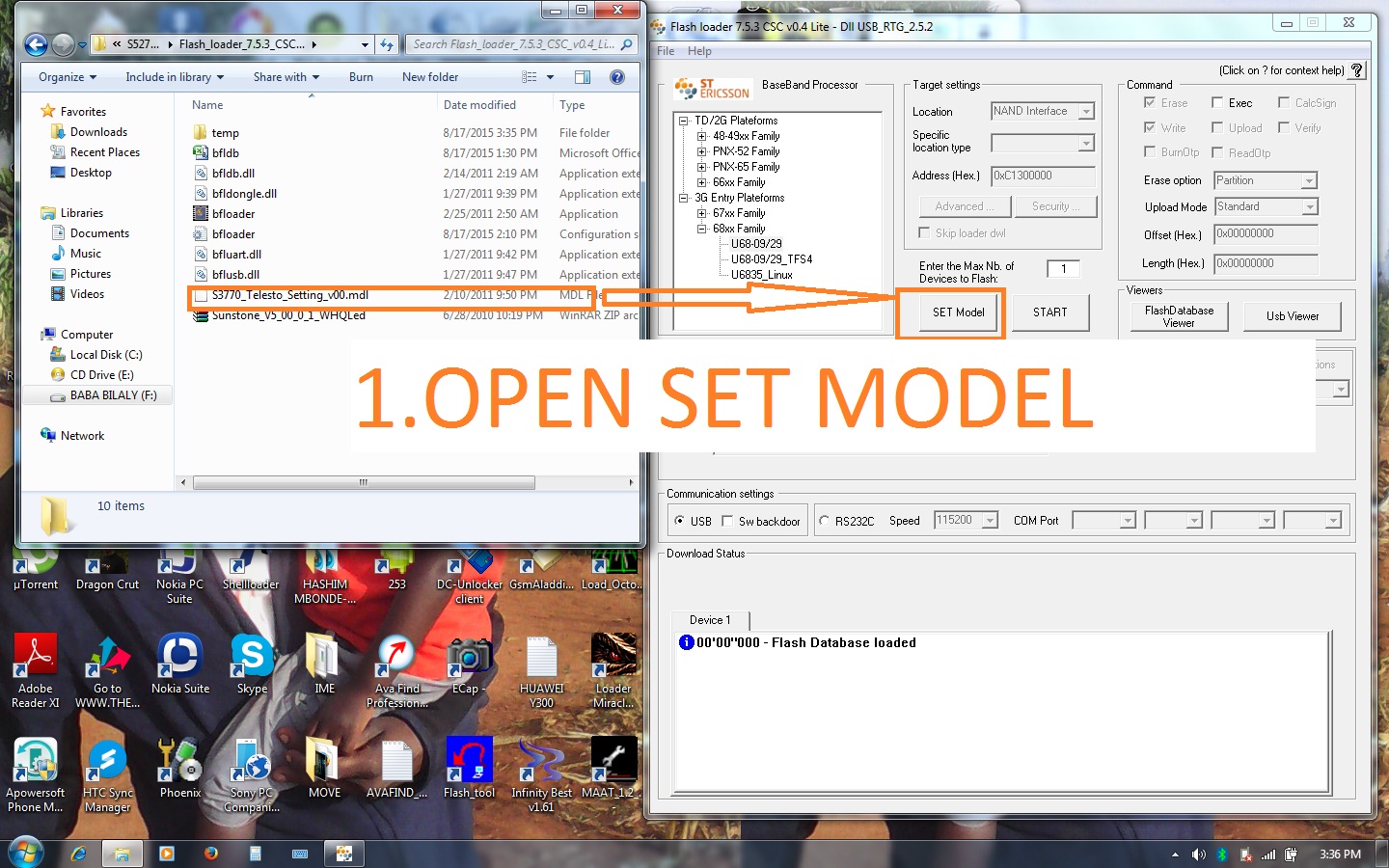Image resolution: width=1389 pixels, height=868 pixels.
Task: Open the Dragon Crut desktop shortcut
Action: tap(107, 570)
